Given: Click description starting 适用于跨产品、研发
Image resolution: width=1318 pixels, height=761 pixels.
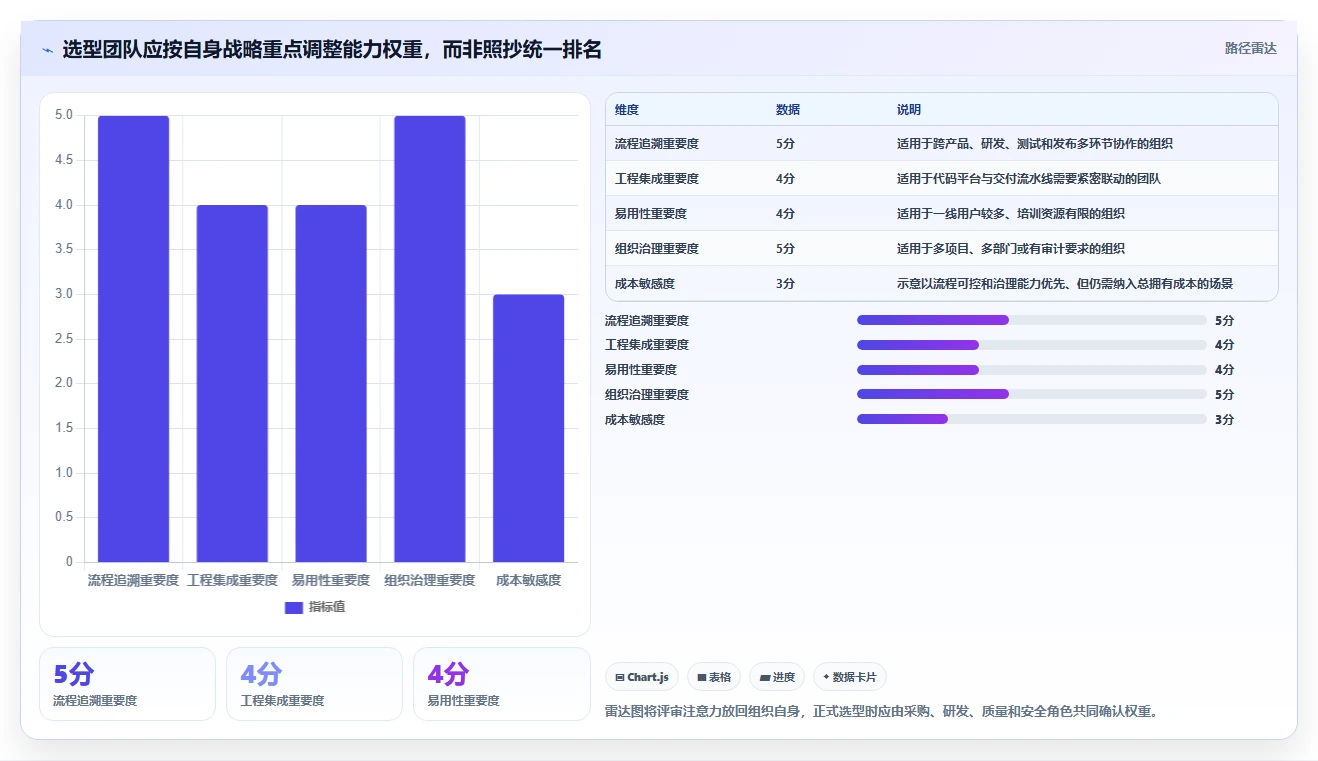Looking at the screenshot, I should point(1035,144).
